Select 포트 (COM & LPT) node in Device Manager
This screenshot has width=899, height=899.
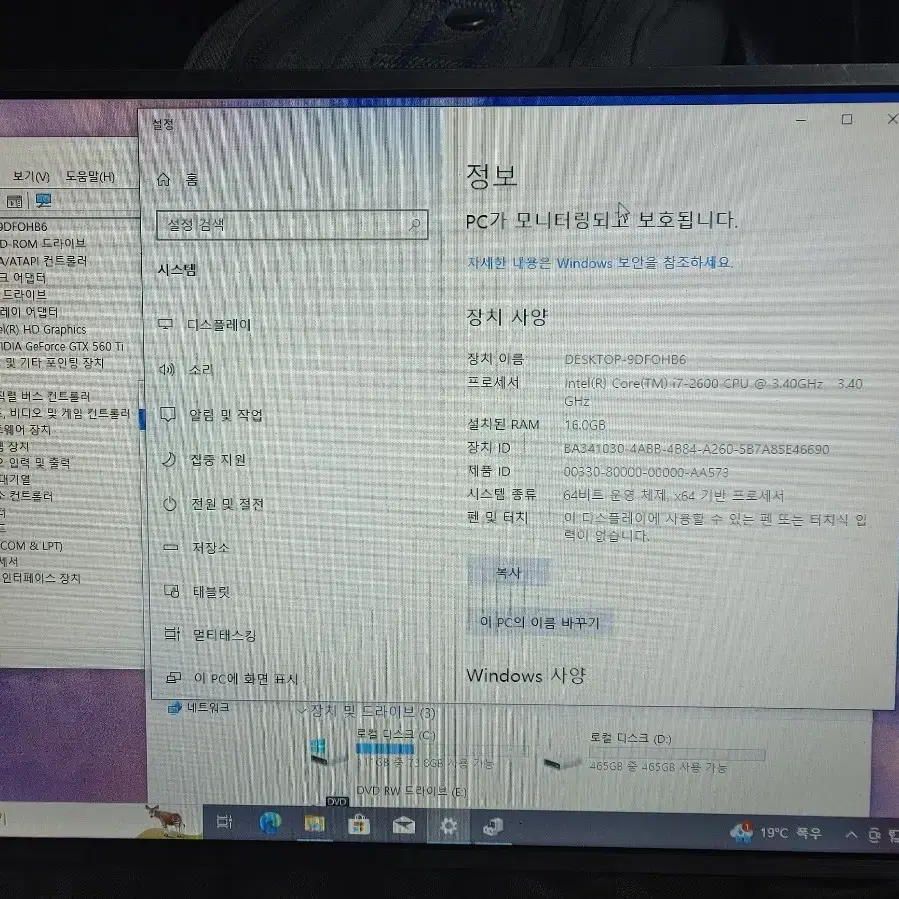[x=32, y=546]
